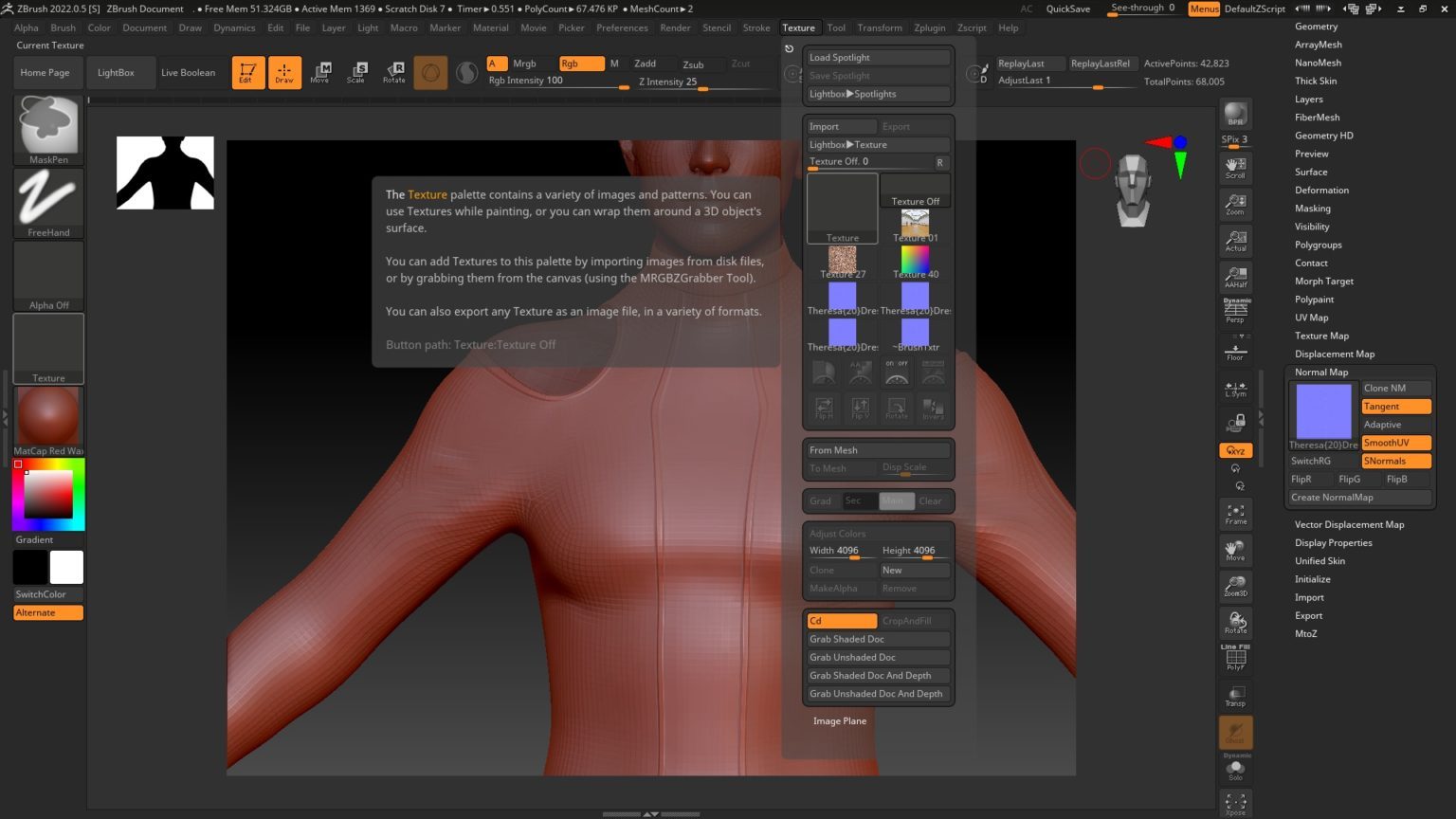This screenshot has height=819, width=1456.
Task: Click right shelf Rotate view icon
Action: (1235, 623)
